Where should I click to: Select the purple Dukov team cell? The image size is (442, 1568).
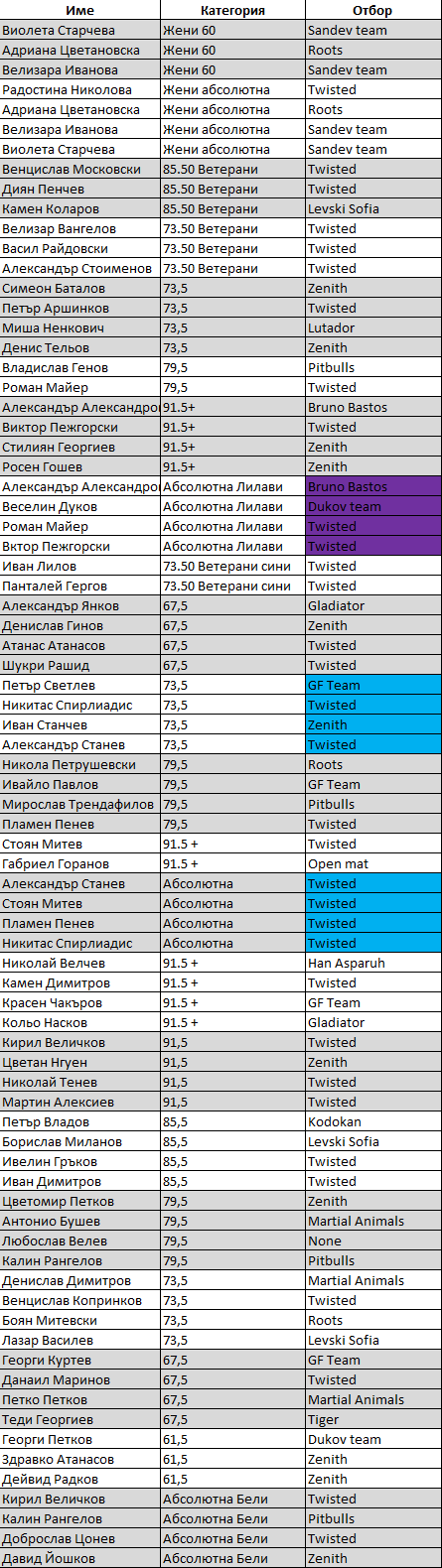373,506
